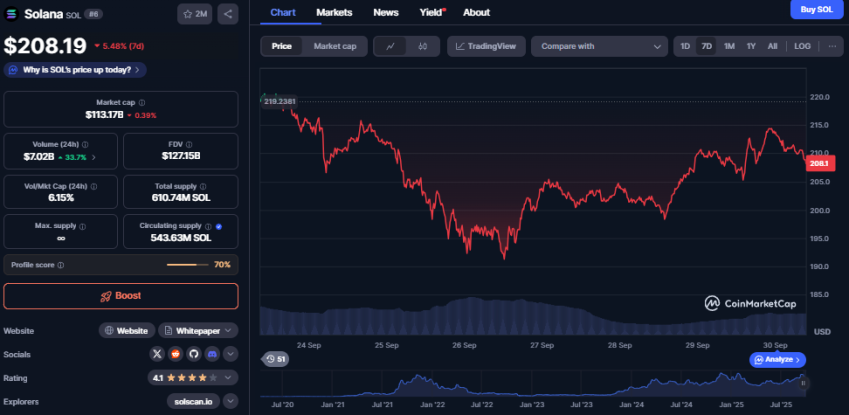Open the Compare with dropdown
This screenshot has height=415, width=849.
(599, 46)
